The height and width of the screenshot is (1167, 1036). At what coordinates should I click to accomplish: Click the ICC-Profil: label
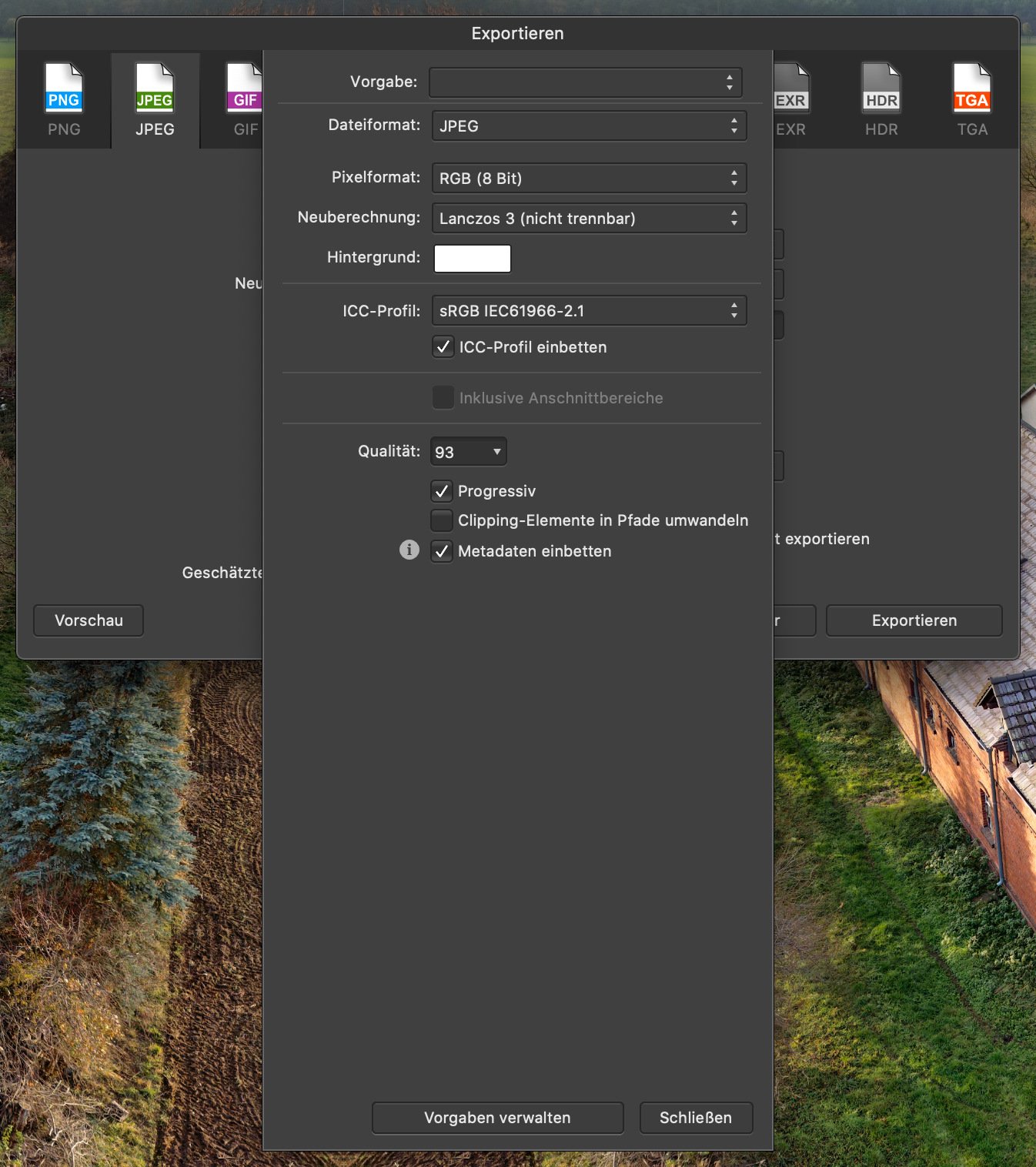pos(382,311)
